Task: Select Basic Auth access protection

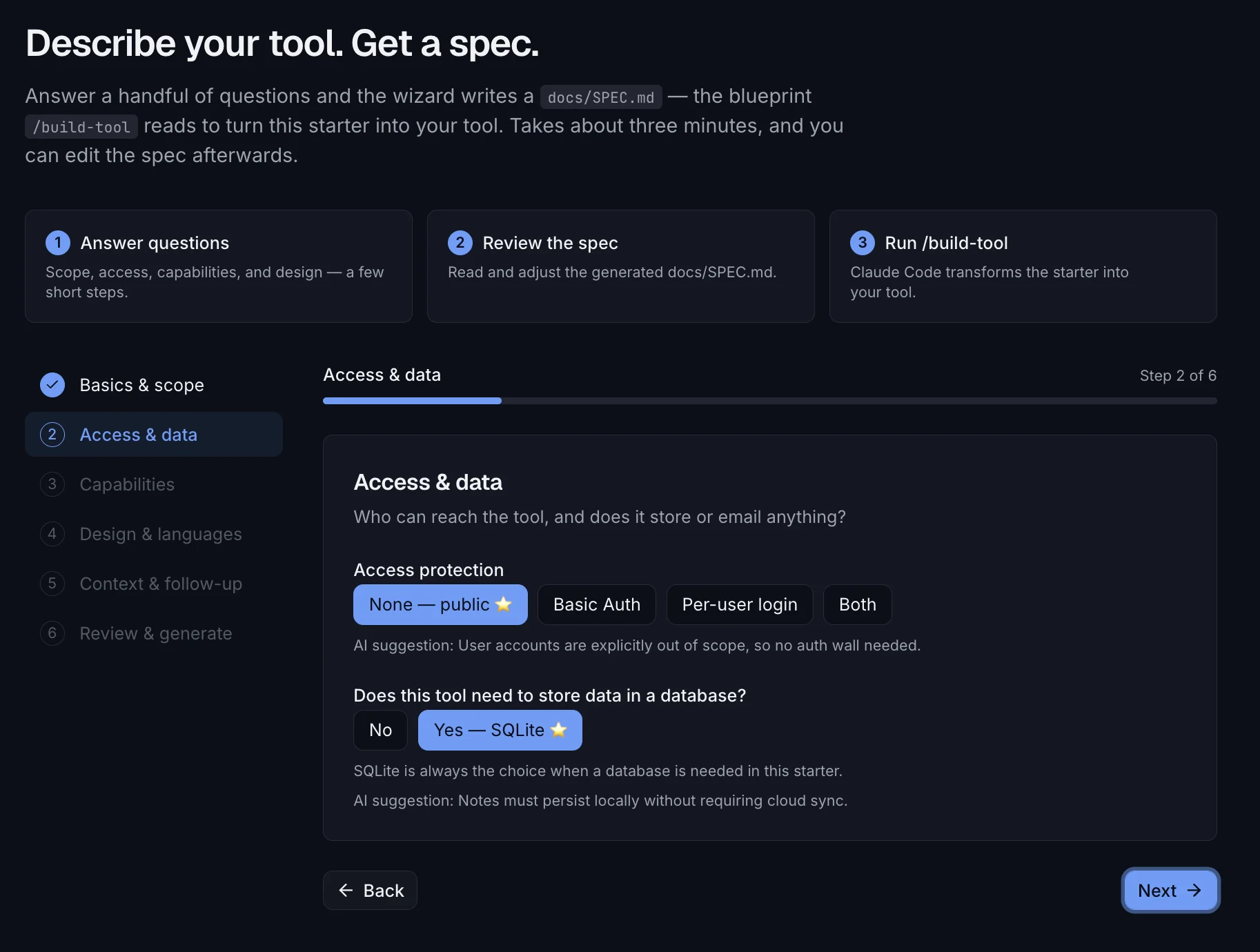Action: click(x=597, y=605)
